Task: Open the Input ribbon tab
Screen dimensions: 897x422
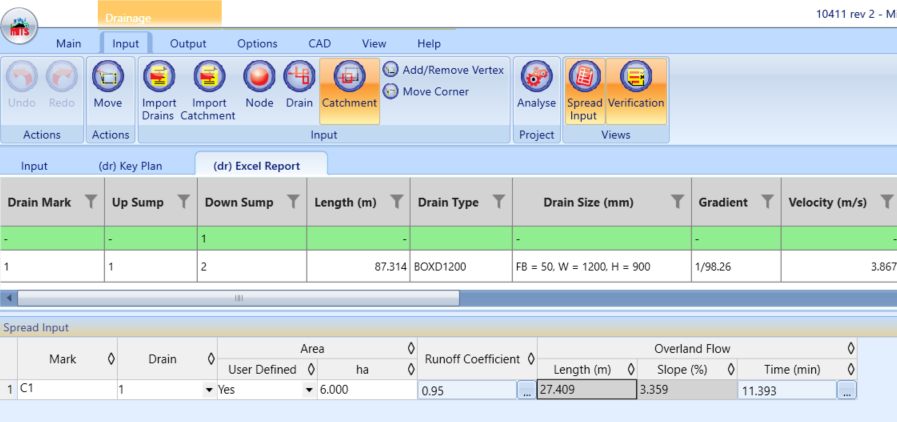Action: coord(126,43)
